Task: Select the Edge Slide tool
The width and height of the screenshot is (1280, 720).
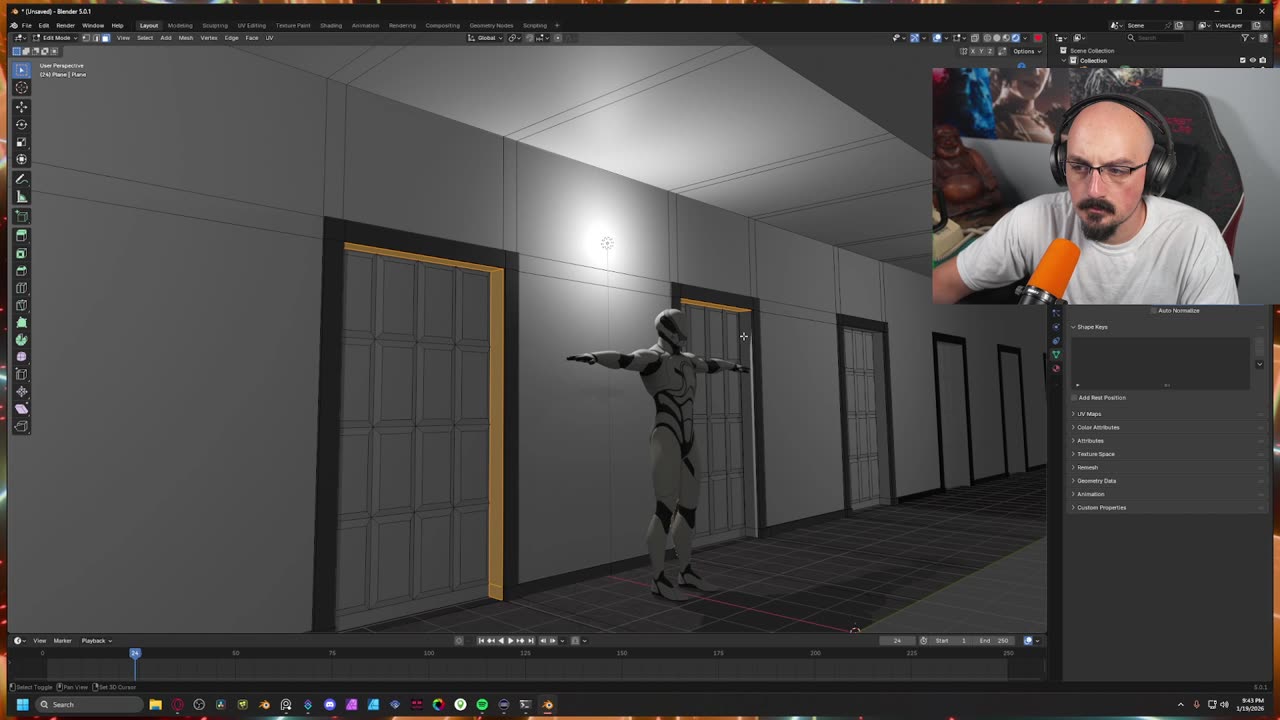Action: (x=21, y=374)
